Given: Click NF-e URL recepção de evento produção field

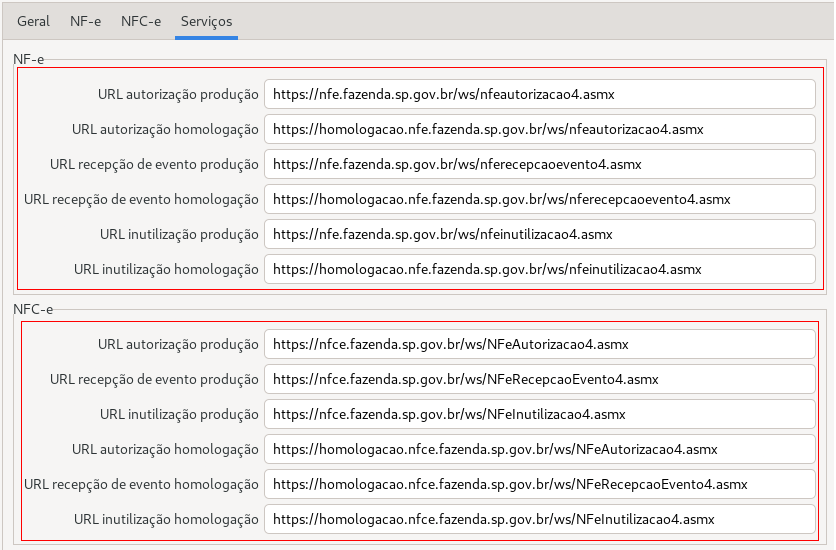Looking at the screenshot, I should point(540,165).
